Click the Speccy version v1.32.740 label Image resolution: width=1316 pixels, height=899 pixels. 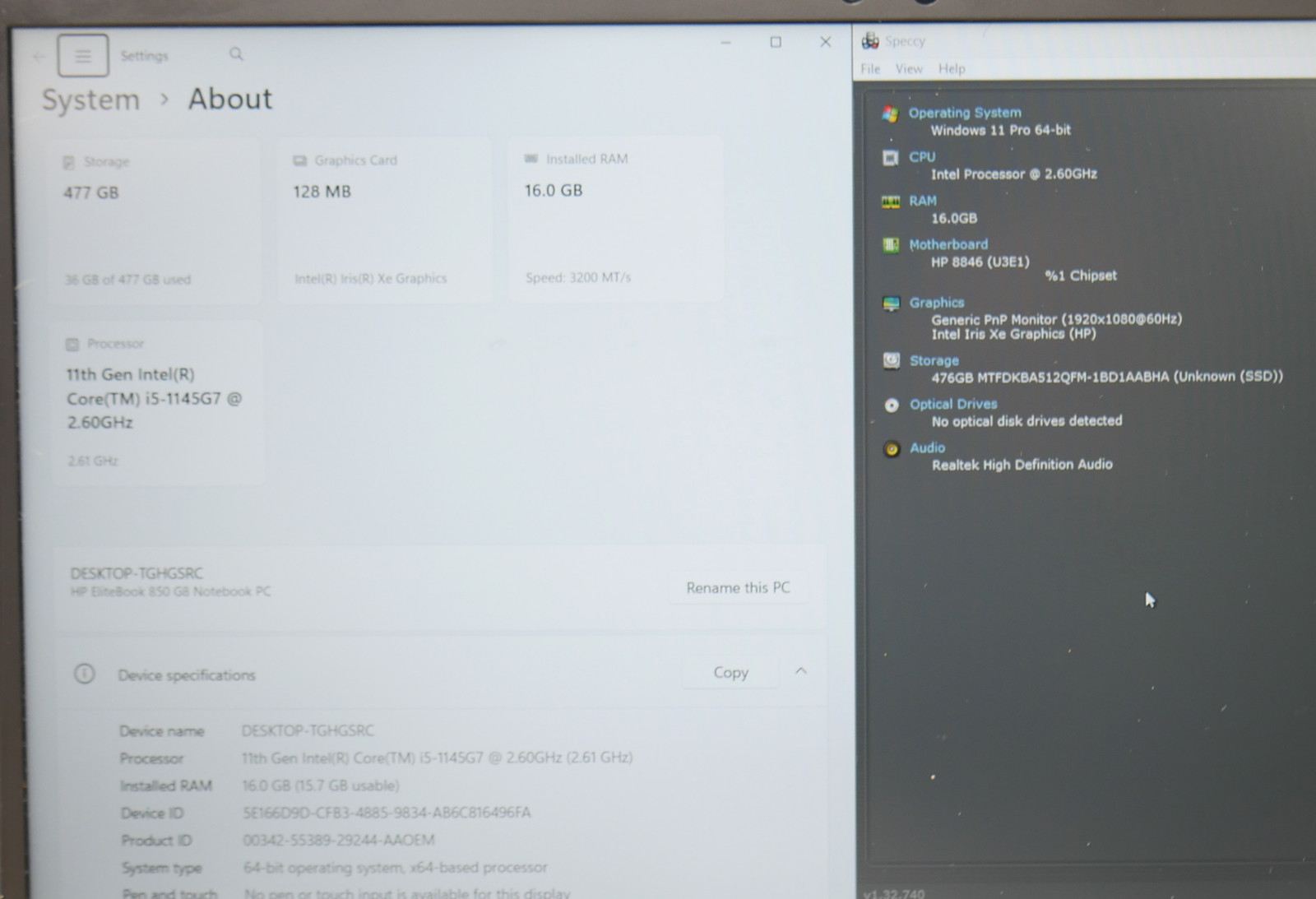pos(894,892)
